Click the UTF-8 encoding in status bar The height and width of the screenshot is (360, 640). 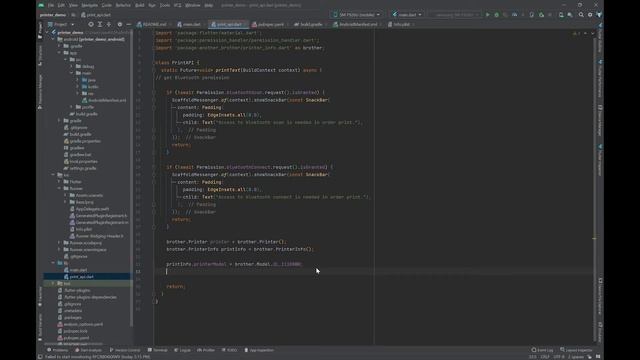click(x=559, y=357)
